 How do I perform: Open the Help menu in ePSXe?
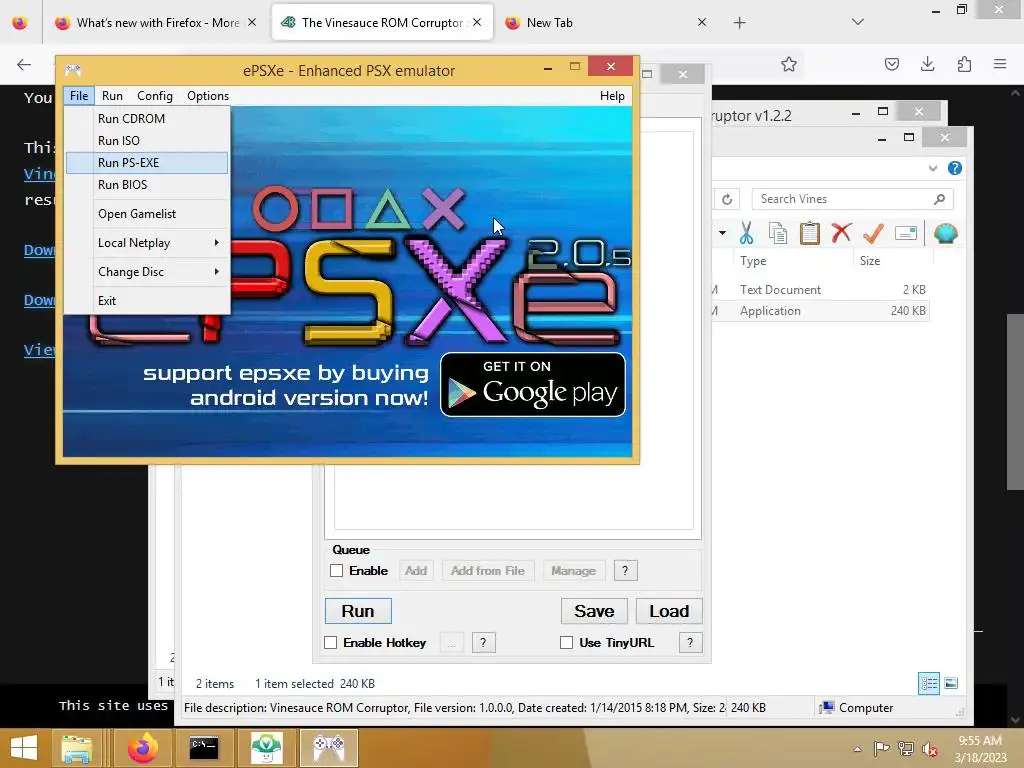[x=612, y=96]
